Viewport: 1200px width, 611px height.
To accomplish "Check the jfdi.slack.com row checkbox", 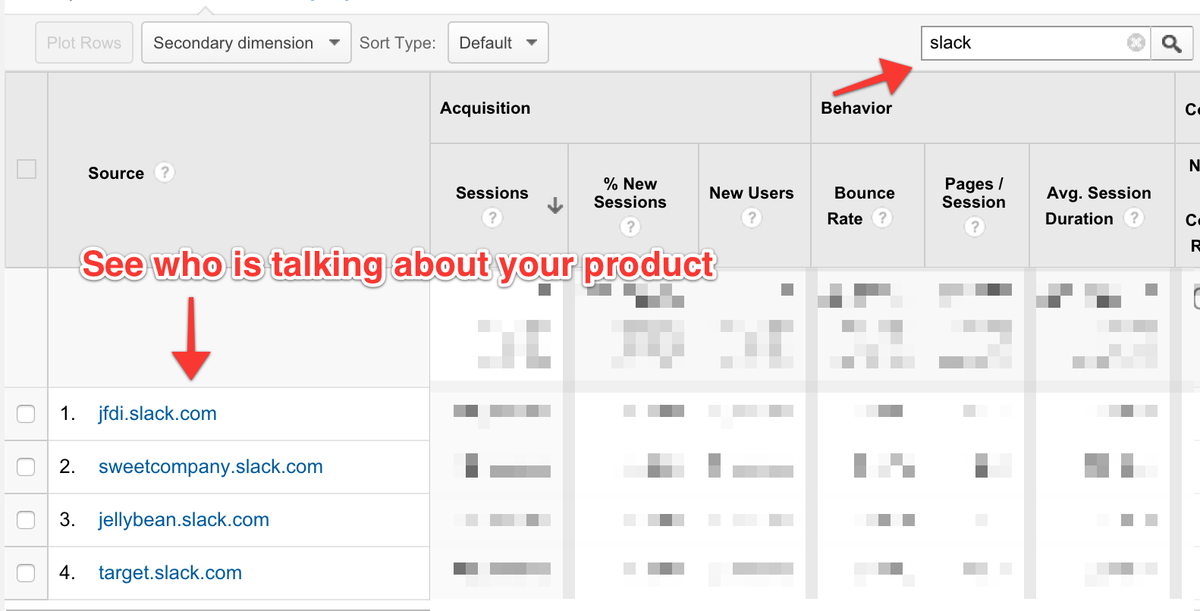I will click(x=26, y=414).
